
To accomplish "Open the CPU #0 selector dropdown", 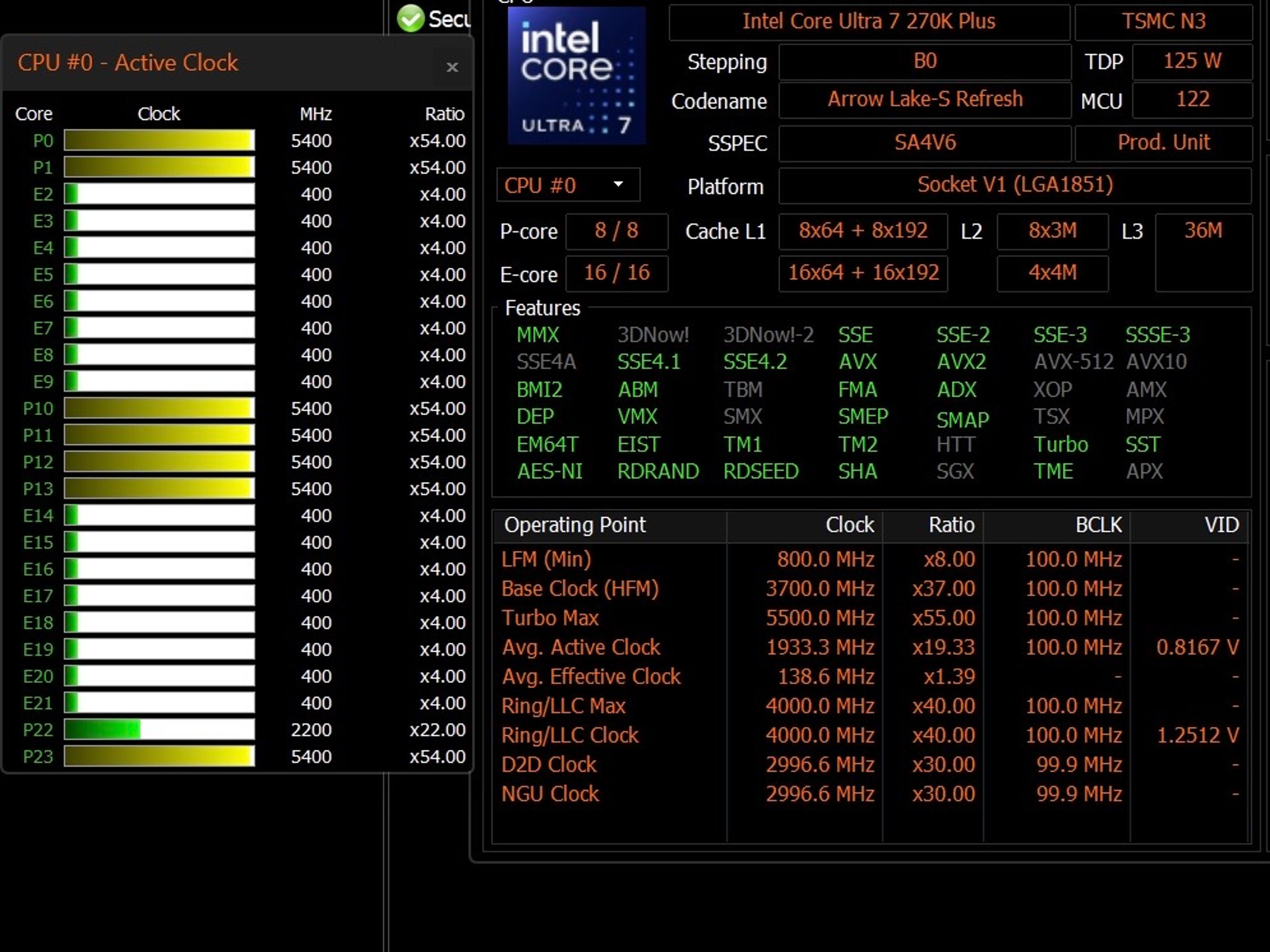I will 568,185.
